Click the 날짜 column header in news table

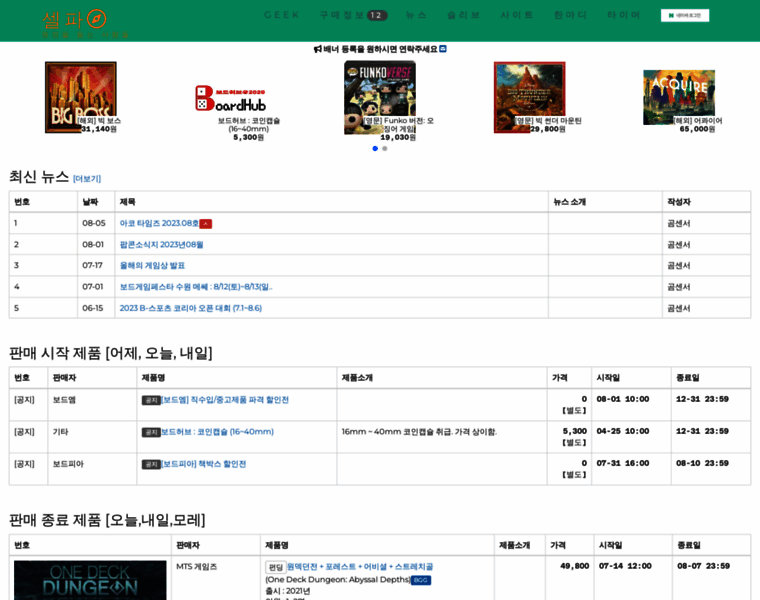90,202
